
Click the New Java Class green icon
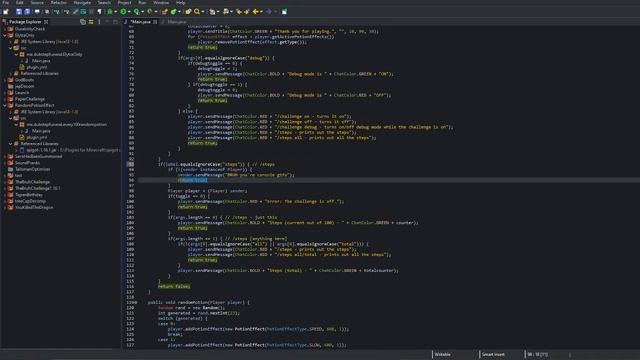pos(173,12)
